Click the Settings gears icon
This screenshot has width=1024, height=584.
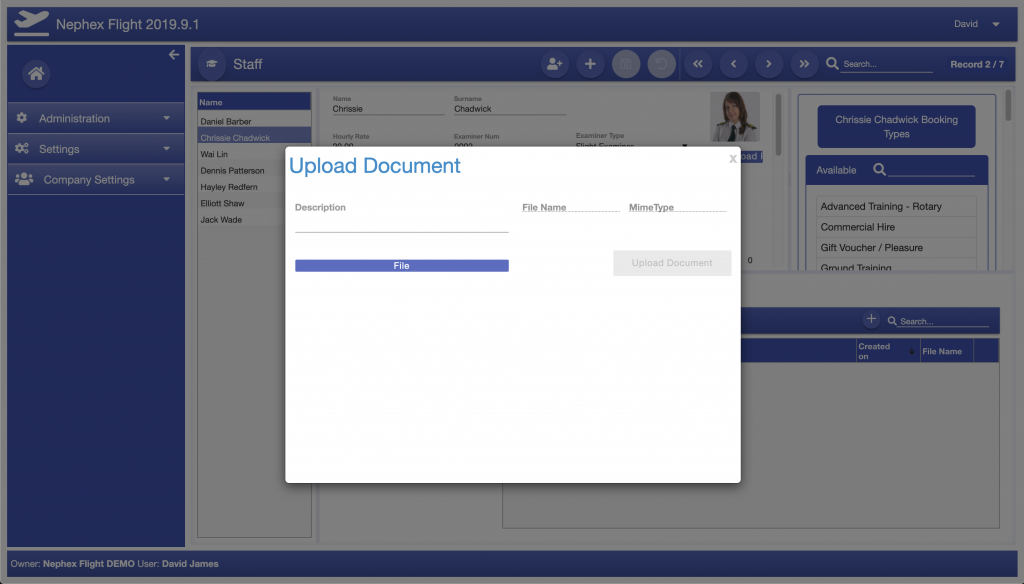pyautogui.click(x=22, y=148)
